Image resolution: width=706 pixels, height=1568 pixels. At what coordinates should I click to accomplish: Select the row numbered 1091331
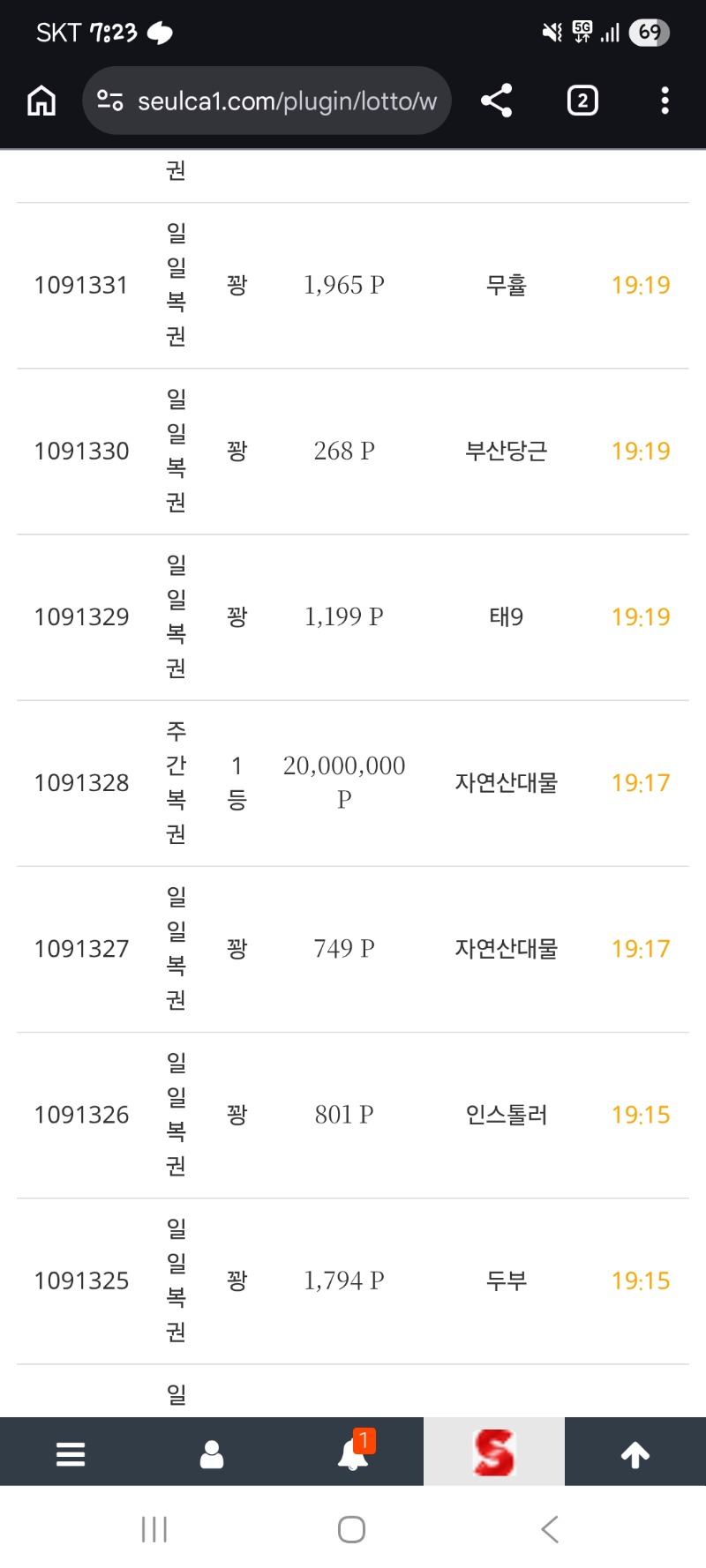pyautogui.click(x=81, y=286)
